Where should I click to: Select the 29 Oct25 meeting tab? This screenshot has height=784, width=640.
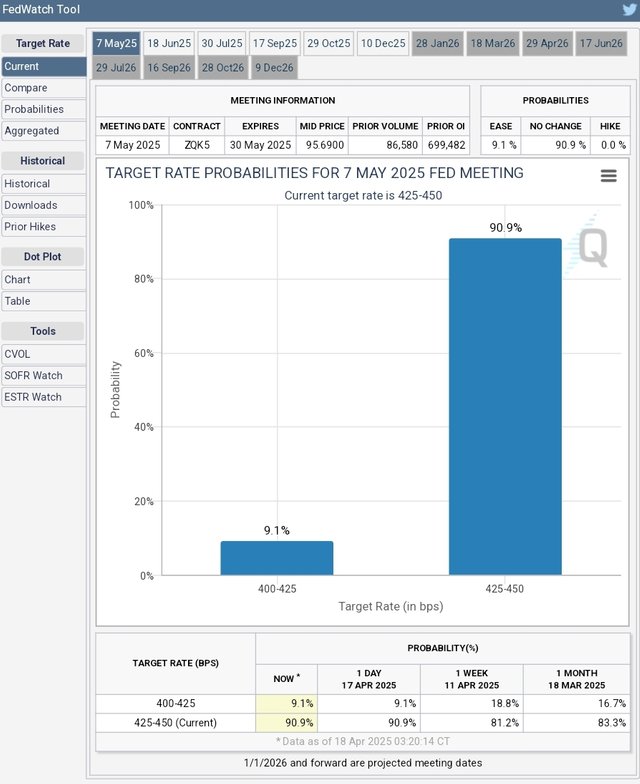pos(328,44)
